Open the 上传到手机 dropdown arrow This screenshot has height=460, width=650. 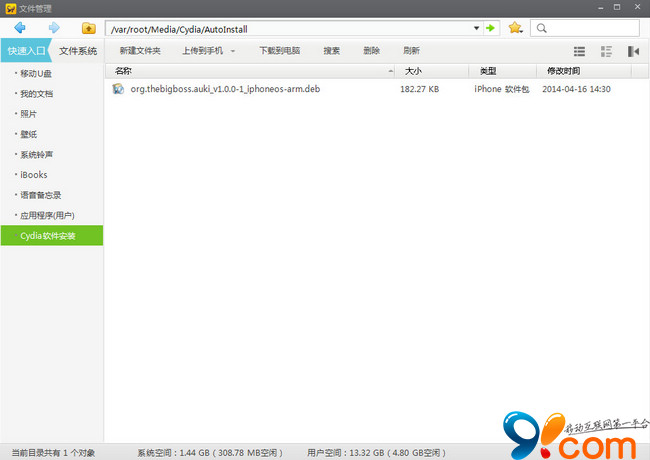pos(233,51)
